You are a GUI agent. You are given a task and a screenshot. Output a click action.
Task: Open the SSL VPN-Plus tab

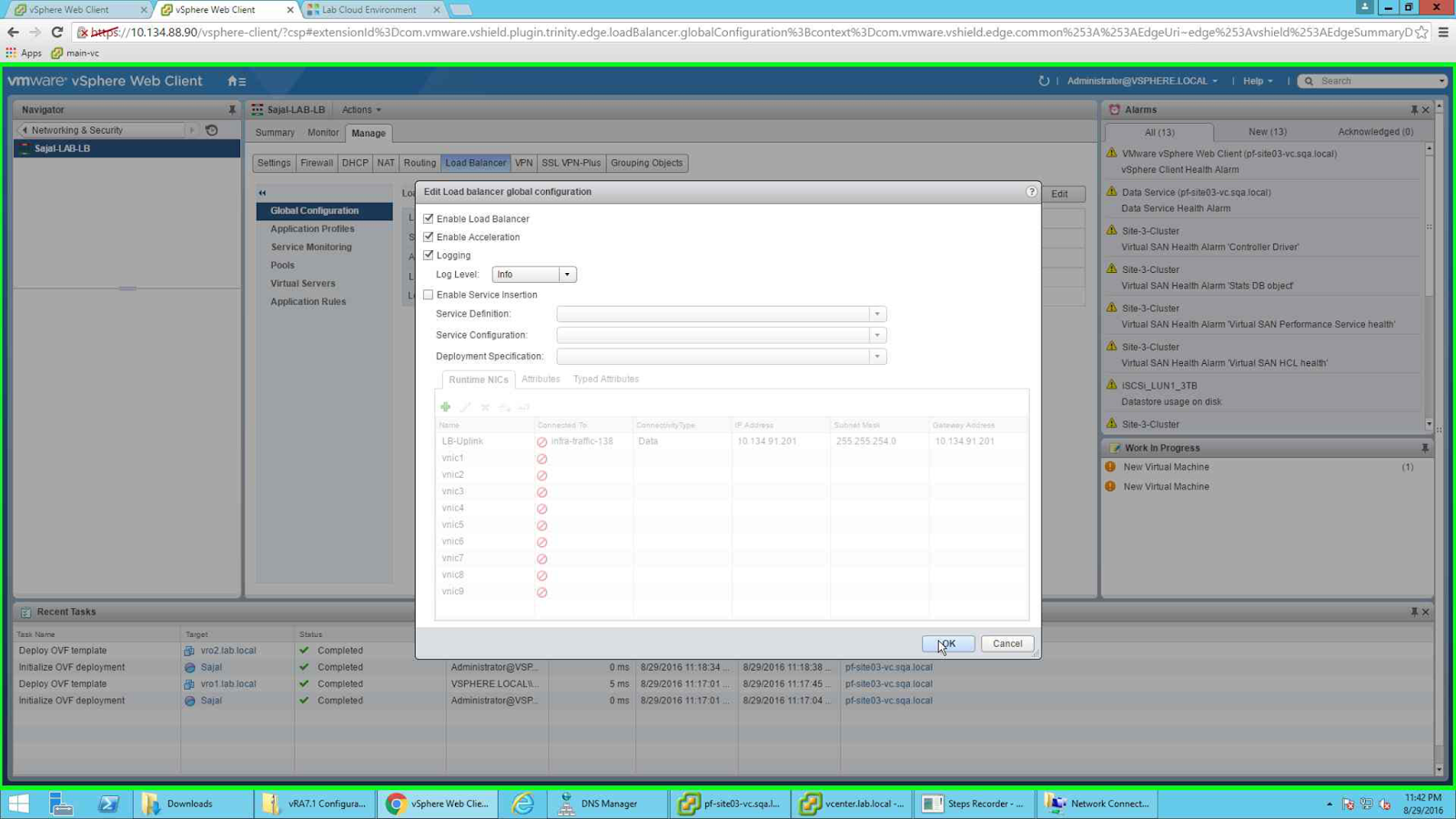571,163
